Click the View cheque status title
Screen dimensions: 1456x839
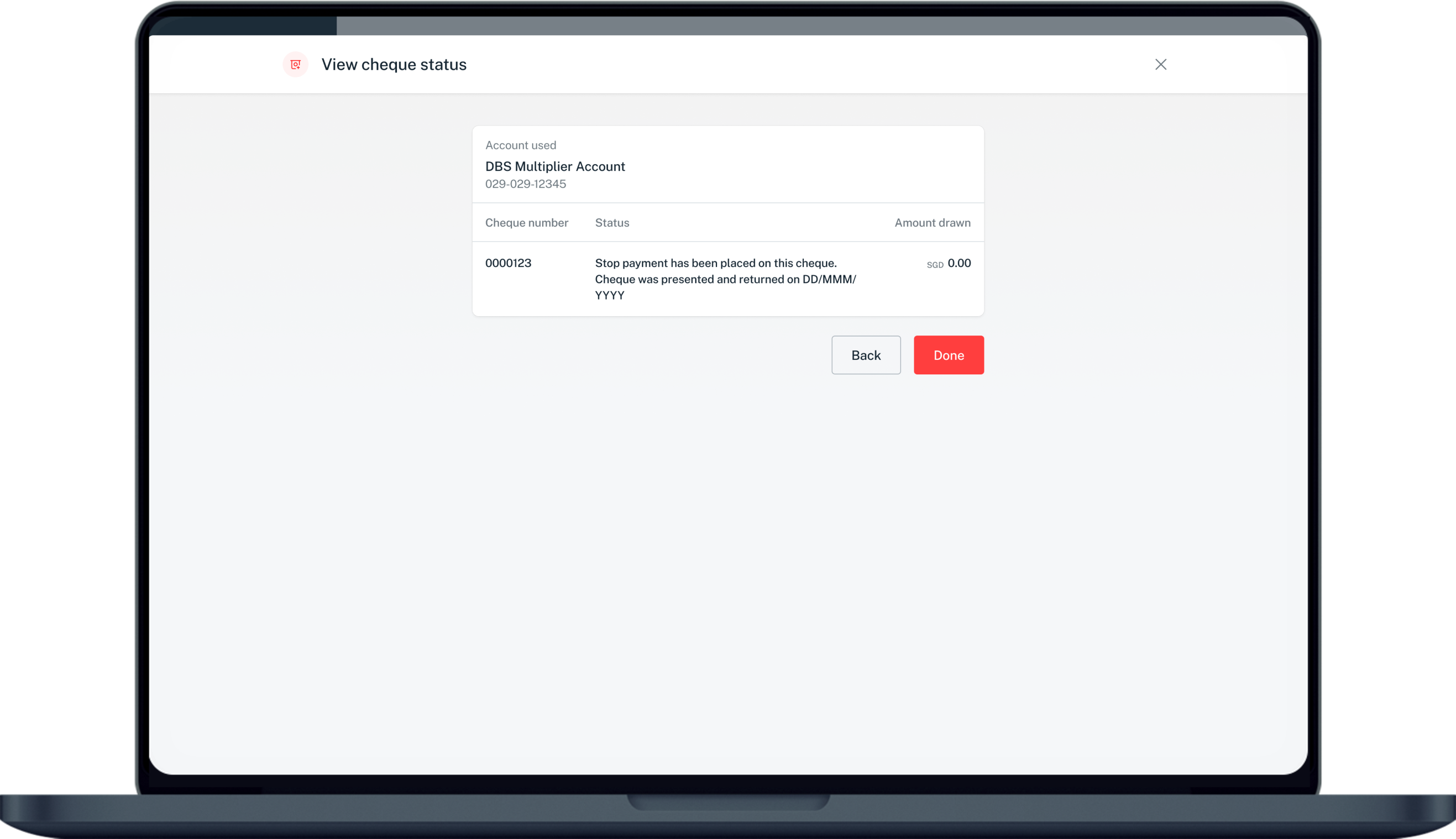click(x=394, y=65)
